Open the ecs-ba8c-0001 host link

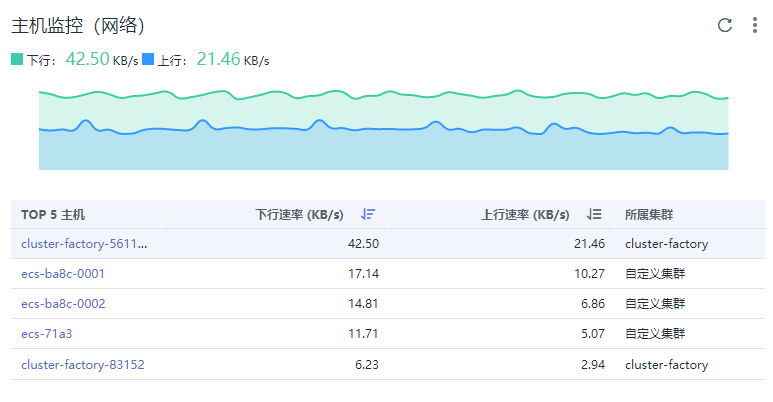tap(63, 273)
